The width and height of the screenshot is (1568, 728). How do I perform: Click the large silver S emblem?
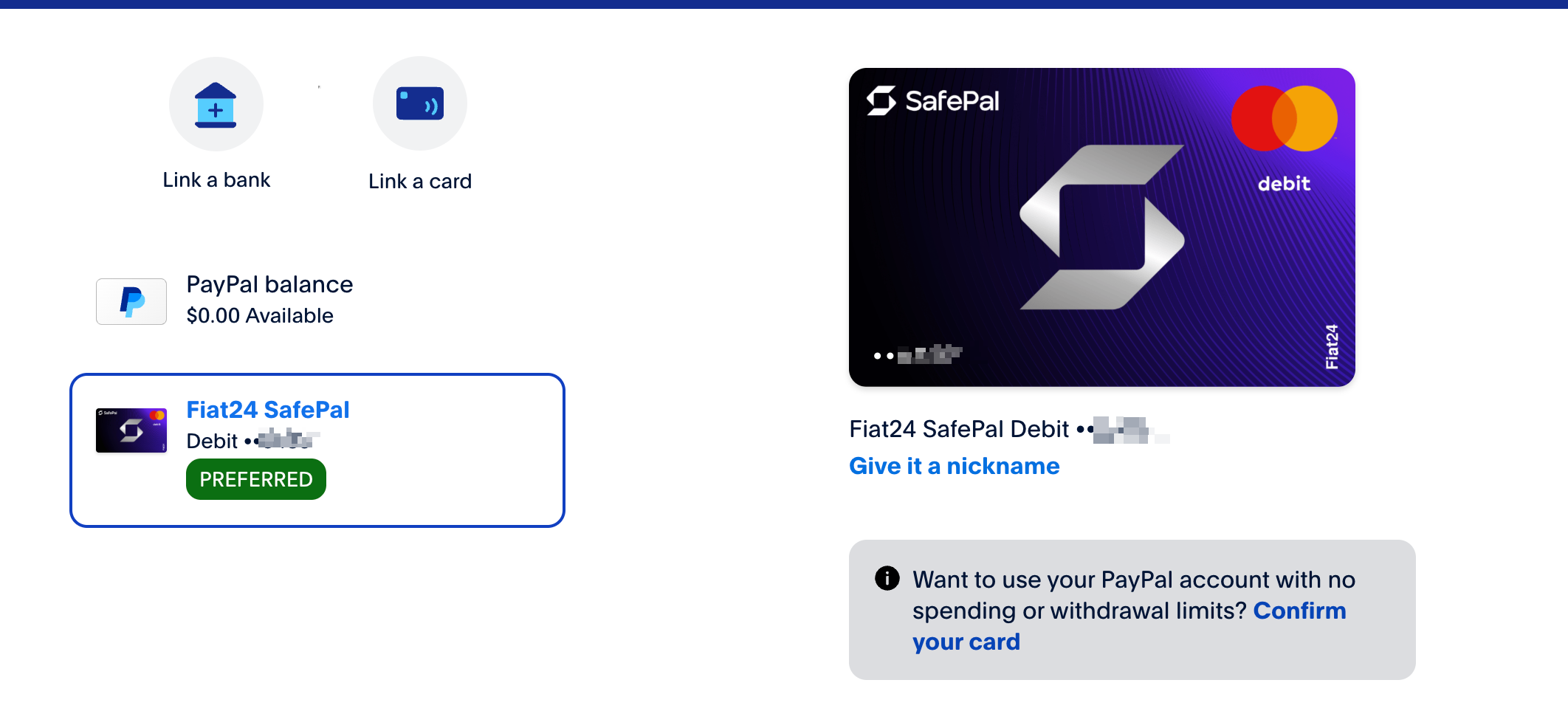click(x=1101, y=227)
